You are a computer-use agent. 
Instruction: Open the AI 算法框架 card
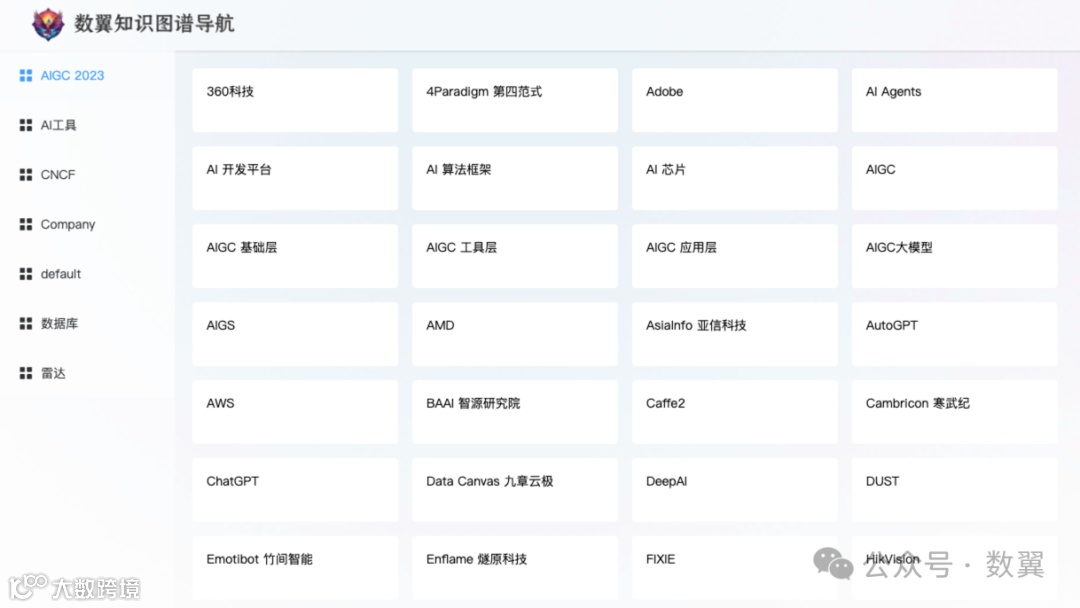pyautogui.click(x=515, y=178)
